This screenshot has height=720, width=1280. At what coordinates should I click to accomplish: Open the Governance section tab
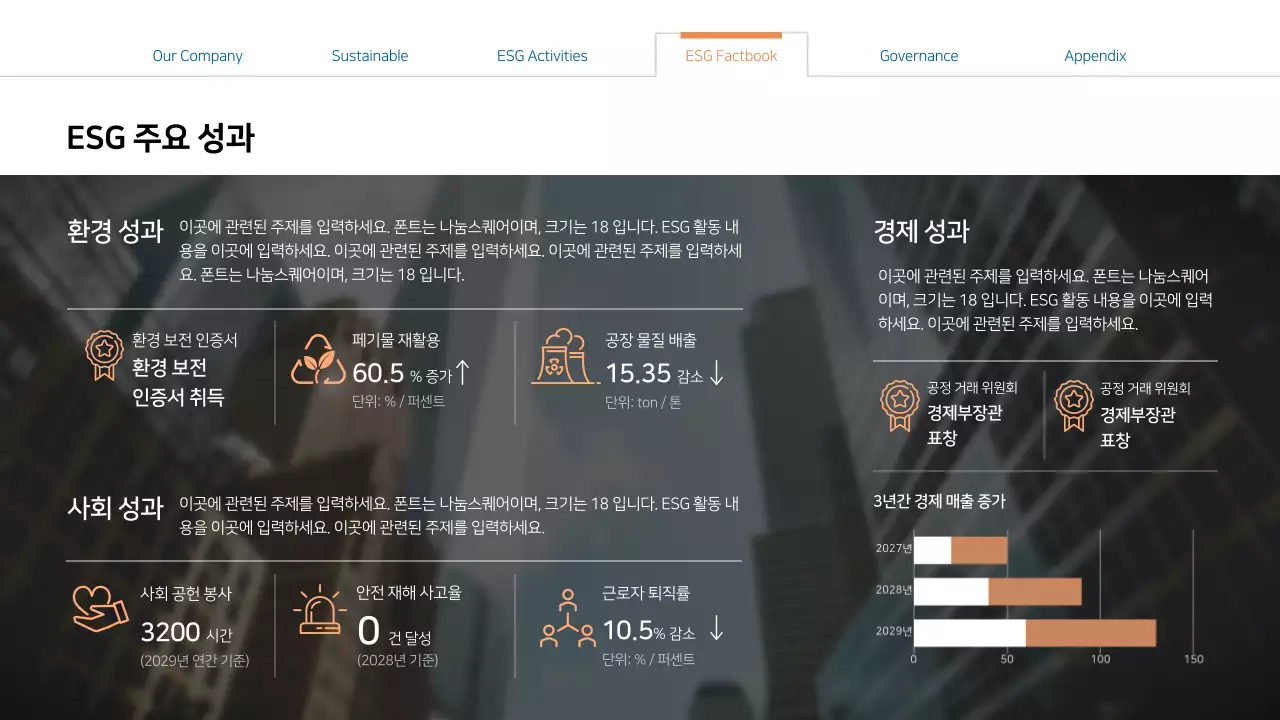point(918,56)
